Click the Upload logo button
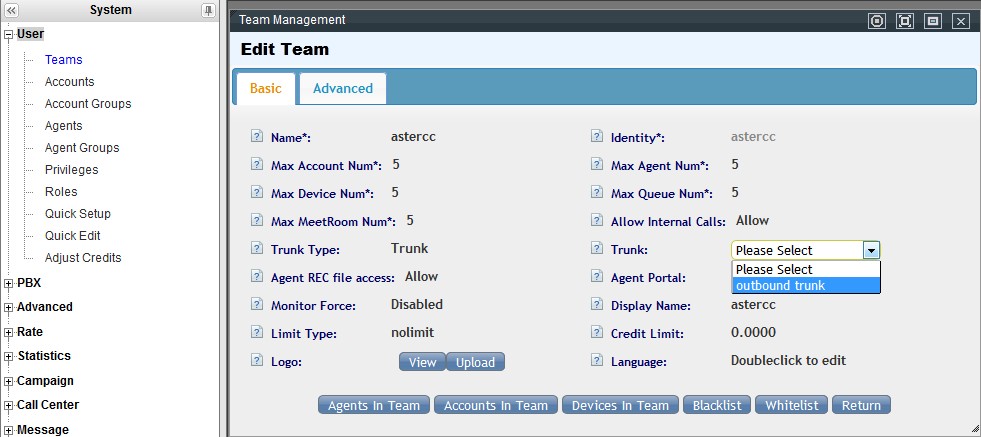This screenshot has width=981, height=437. [x=475, y=362]
